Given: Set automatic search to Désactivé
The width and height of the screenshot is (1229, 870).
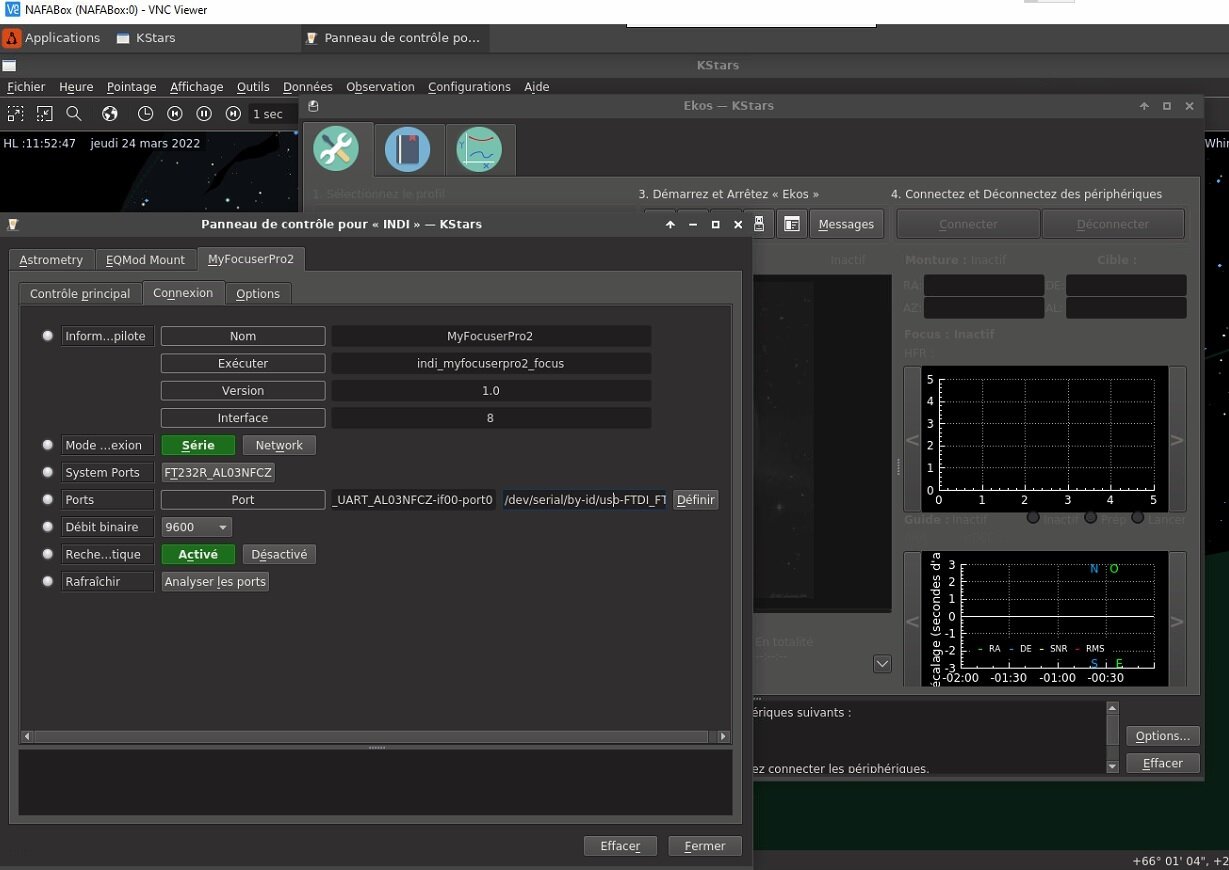Looking at the screenshot, I should coord(279,554).
